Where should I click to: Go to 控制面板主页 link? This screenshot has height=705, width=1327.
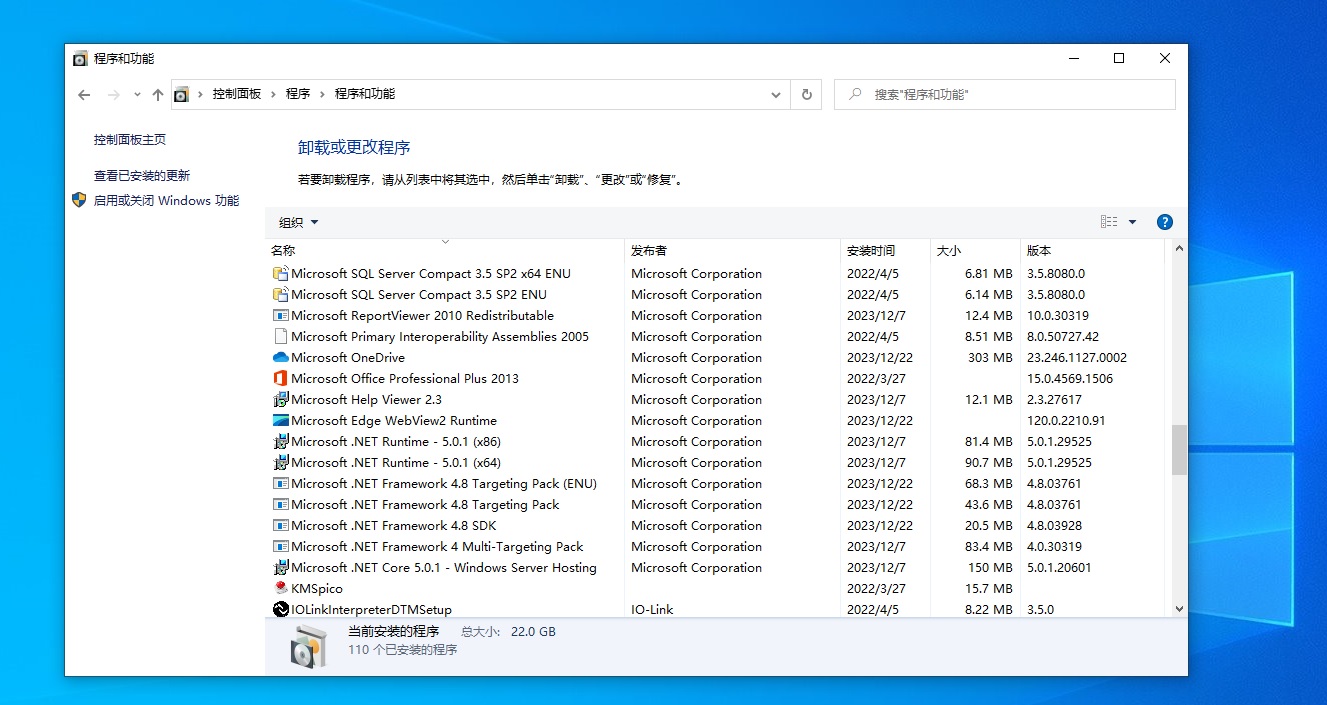(130, 140)
